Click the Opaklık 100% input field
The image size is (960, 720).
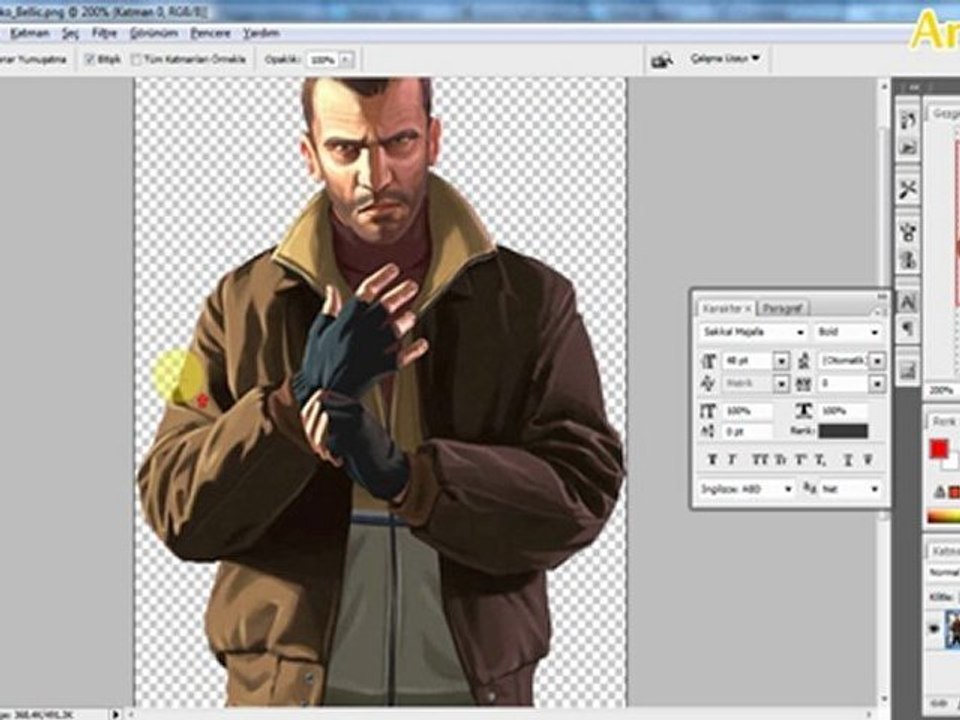pyautogui.click(x=323, y=60)
